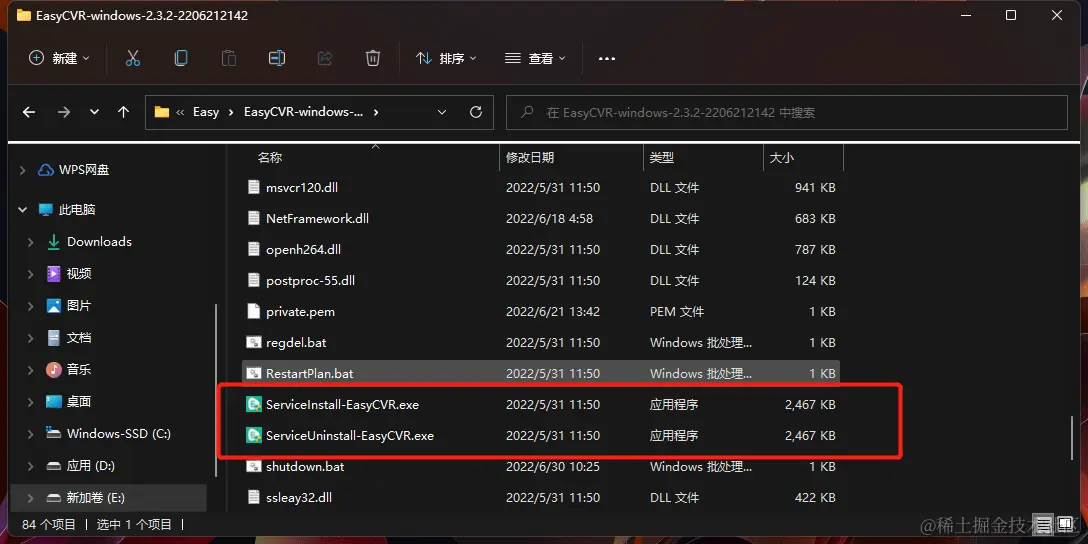Click the 视频 video folder icon

pyautogui.click(x=53, y=273)
